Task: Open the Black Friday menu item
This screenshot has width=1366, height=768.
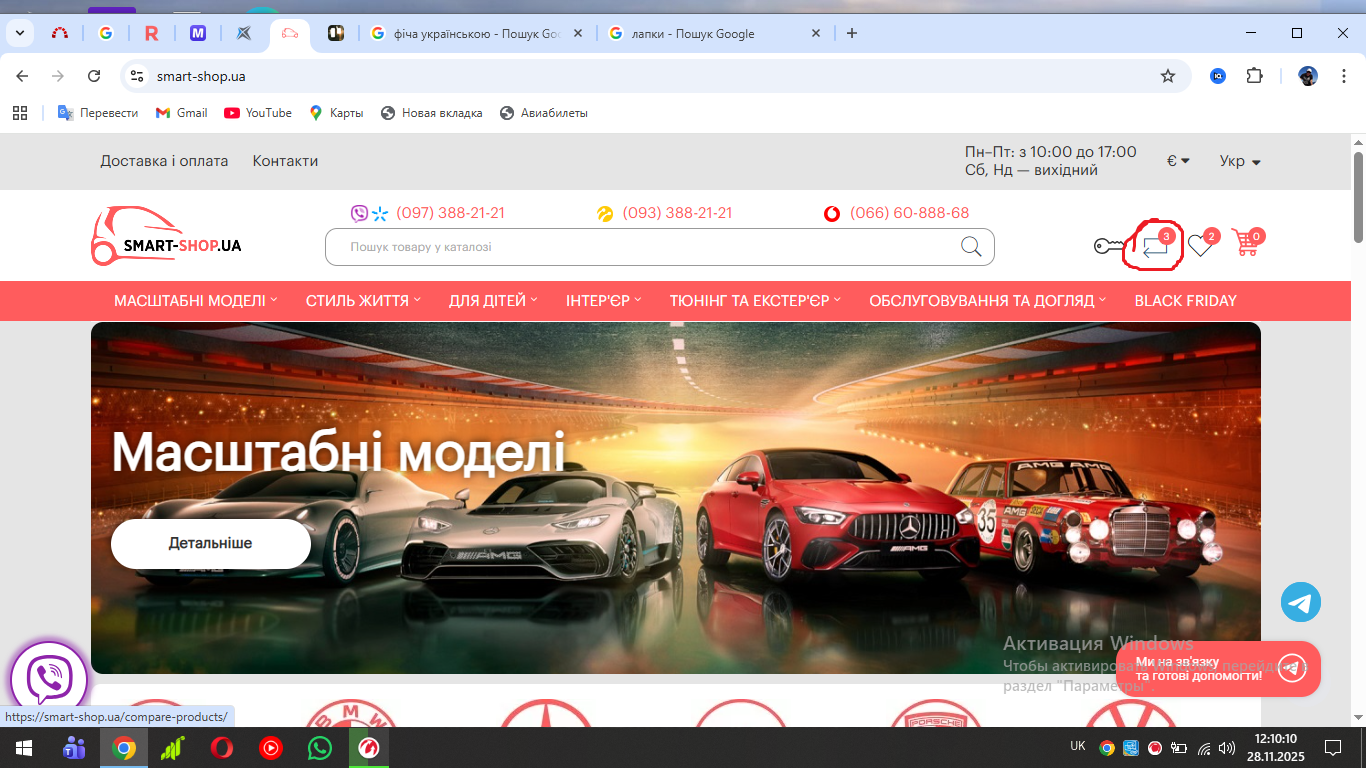Action: pyautogui.click(x=1185, y=301)
